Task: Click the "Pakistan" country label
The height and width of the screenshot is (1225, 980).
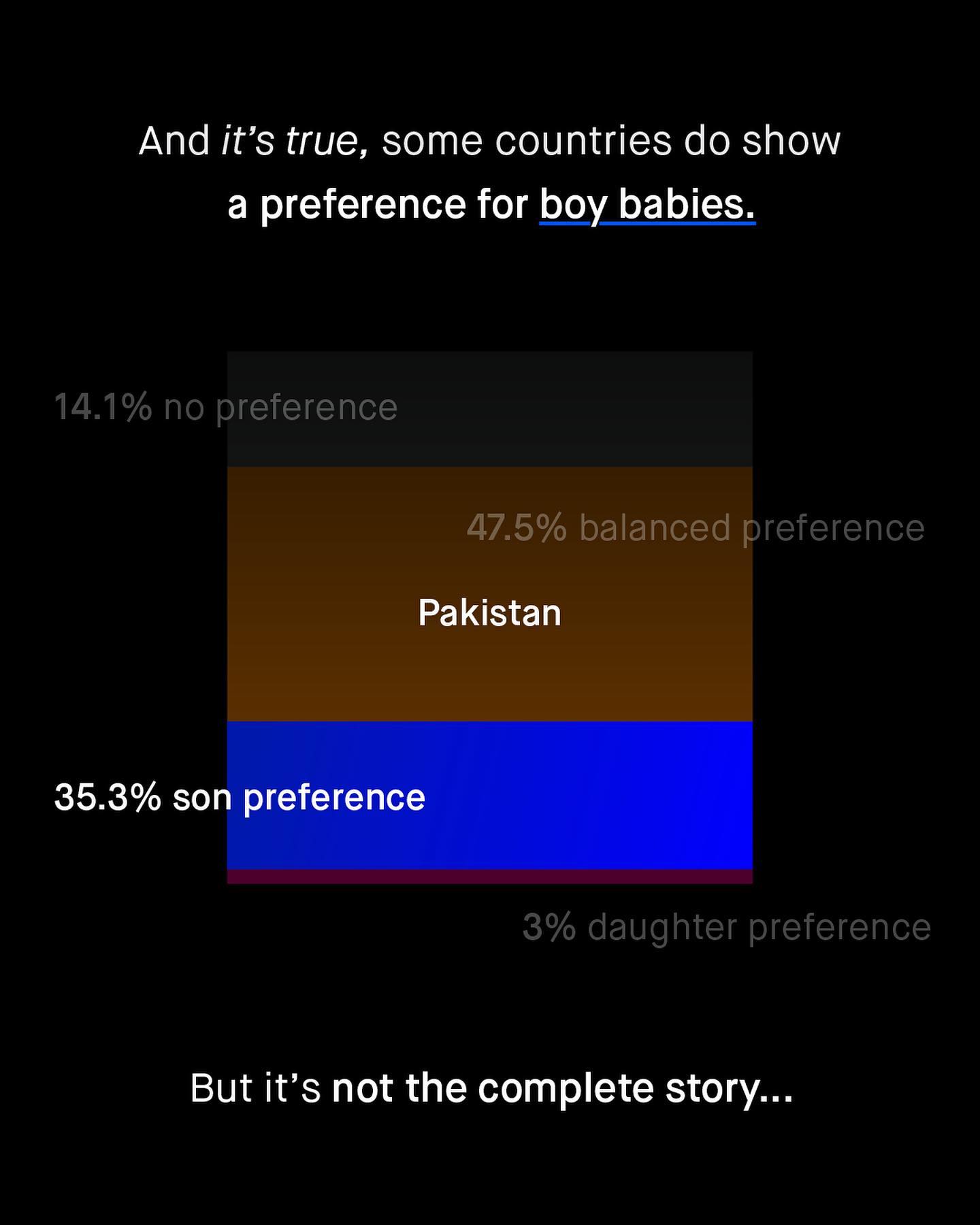Action: pyautogui.click(x=489, y=612)
